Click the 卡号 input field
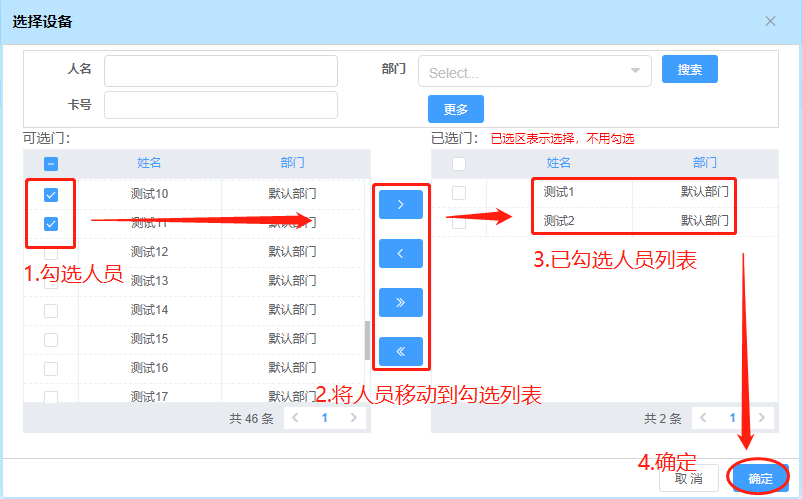The height and width of the screenshot is (499, 802). pos(221,105)
